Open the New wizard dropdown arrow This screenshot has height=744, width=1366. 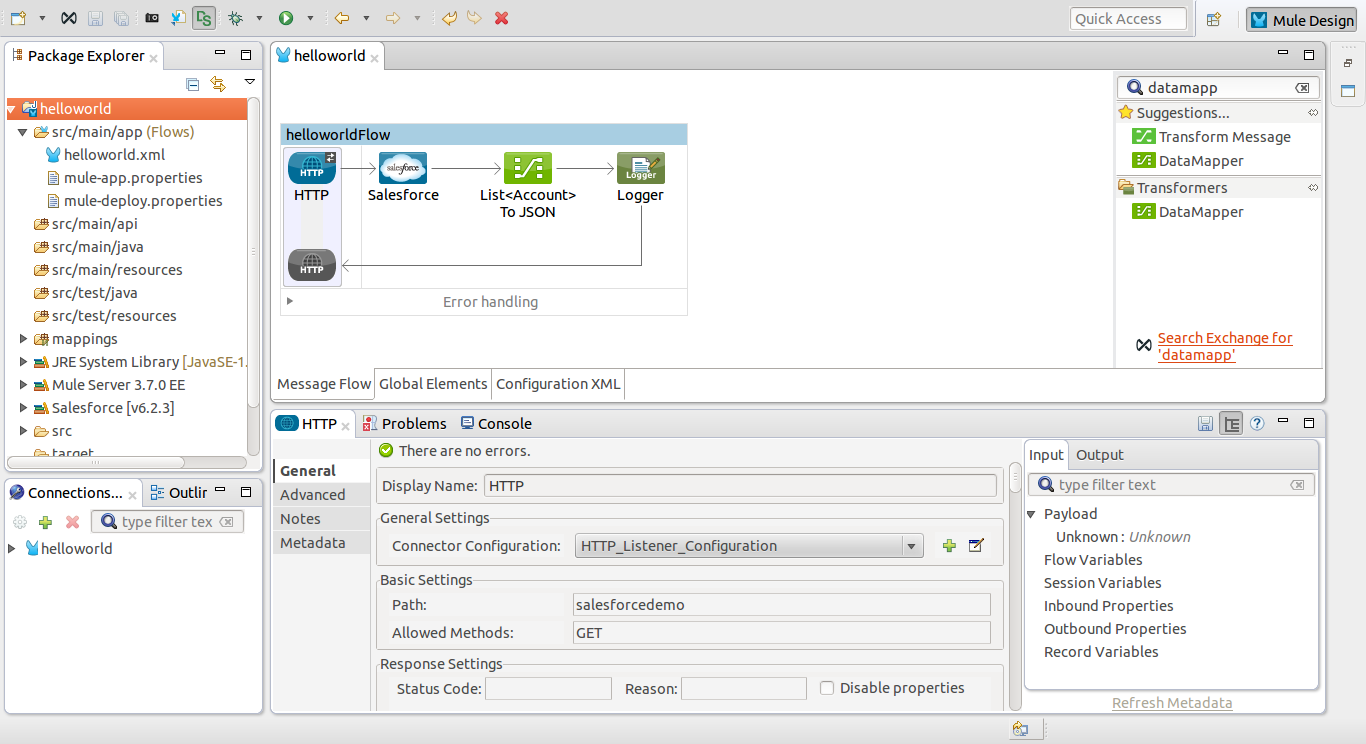[42, 18]
